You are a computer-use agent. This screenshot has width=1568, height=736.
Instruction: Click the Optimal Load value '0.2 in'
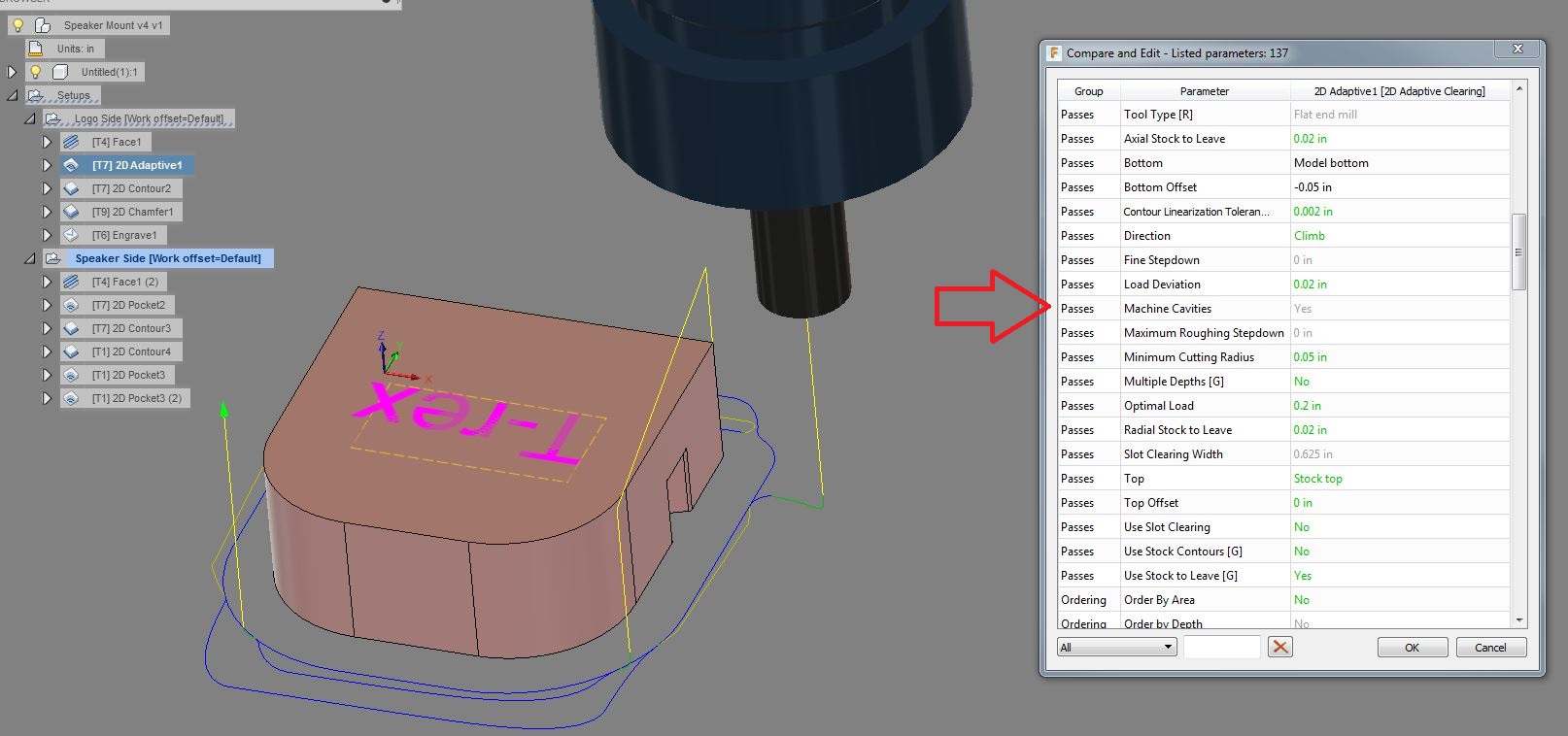(1307, 406)
